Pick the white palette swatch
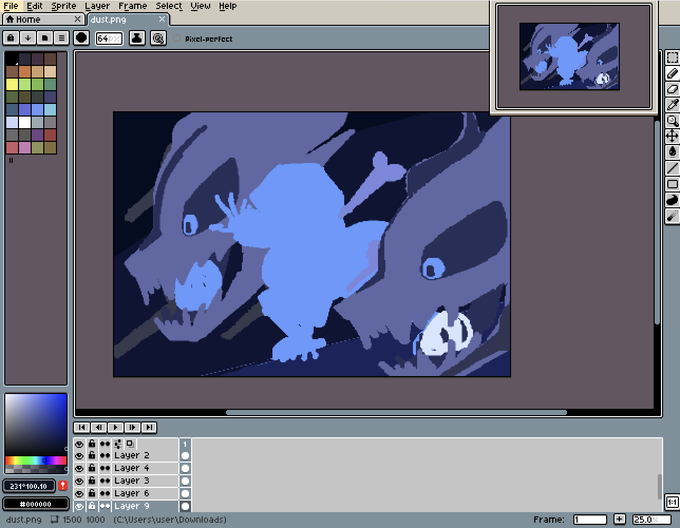This screenshot has width=680, height=528. tap(25, 122)
